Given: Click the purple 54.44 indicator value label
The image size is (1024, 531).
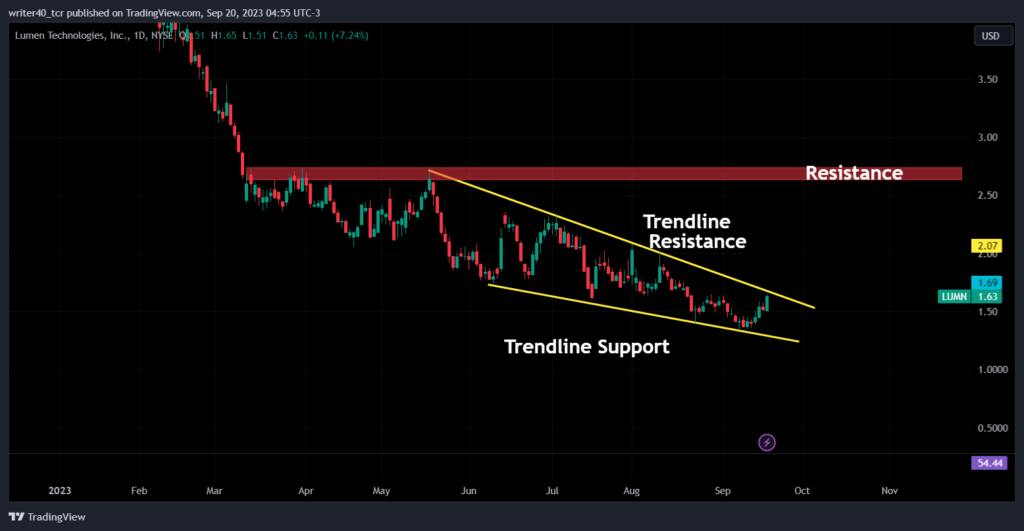Looking at the screenshot, I should click(989, 463).
